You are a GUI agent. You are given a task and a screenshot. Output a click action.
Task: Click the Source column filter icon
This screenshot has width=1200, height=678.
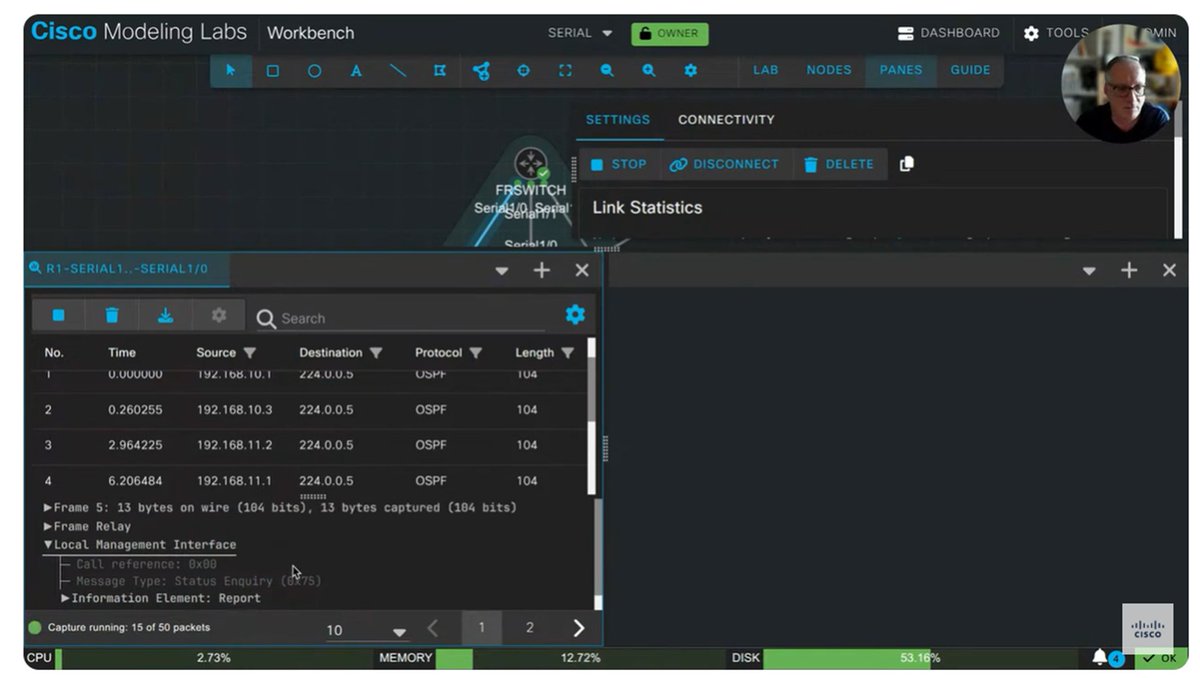coord(249,353)
